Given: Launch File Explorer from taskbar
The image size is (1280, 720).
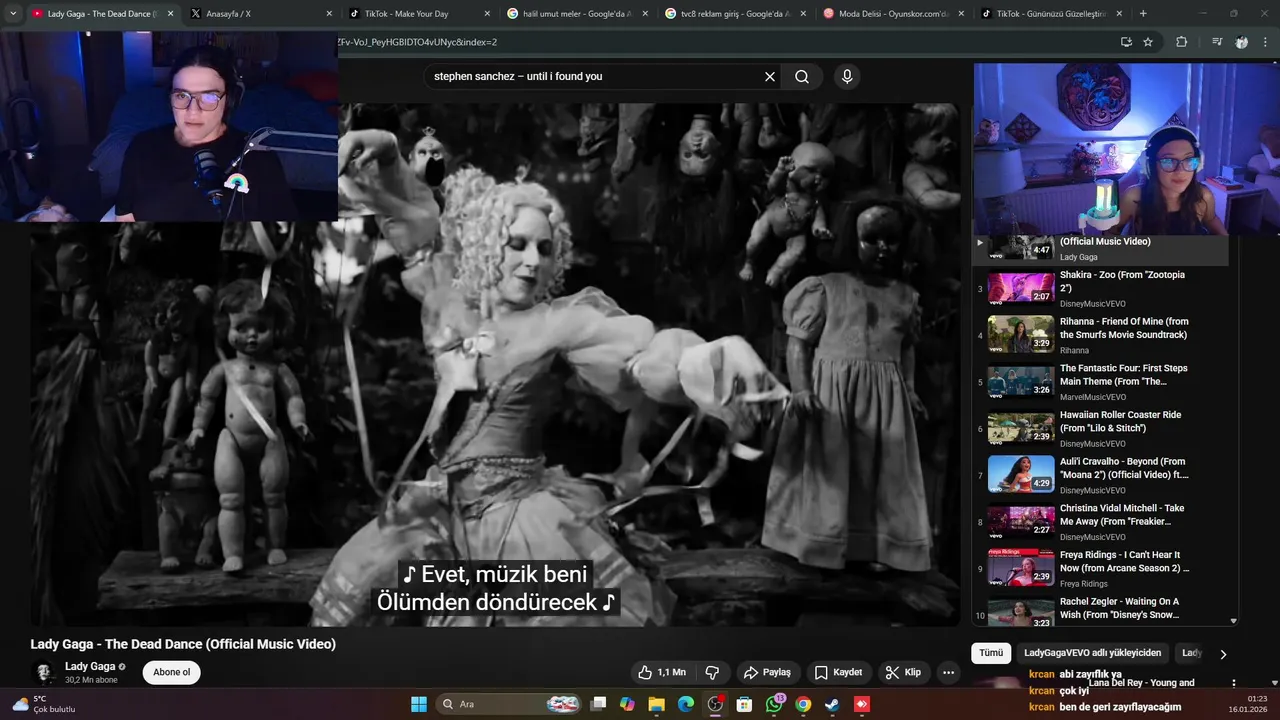Looking at the screenshot, I should click(657, 704).
